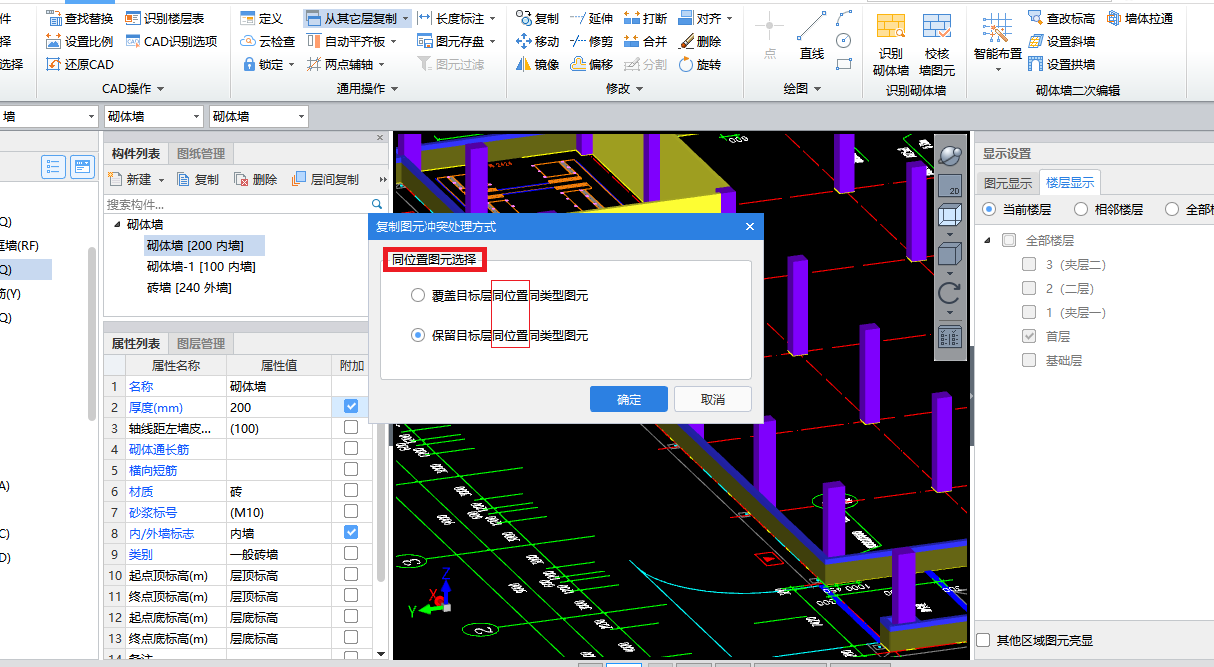Select the 延伸 tool
This screenshot has width=1214, height=667.
coord(591,18)
